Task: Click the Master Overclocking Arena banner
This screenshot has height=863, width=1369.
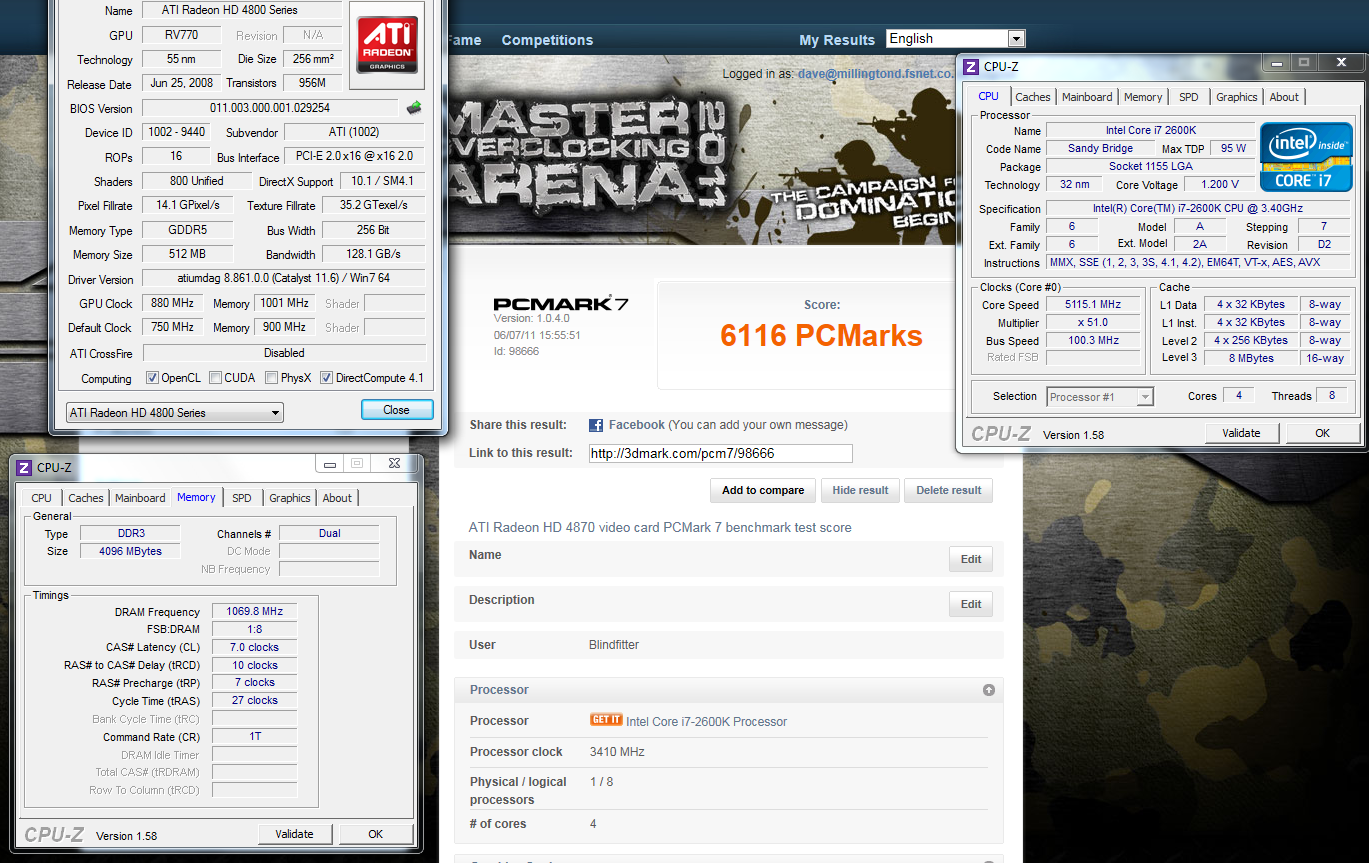Action: (700, 150)
